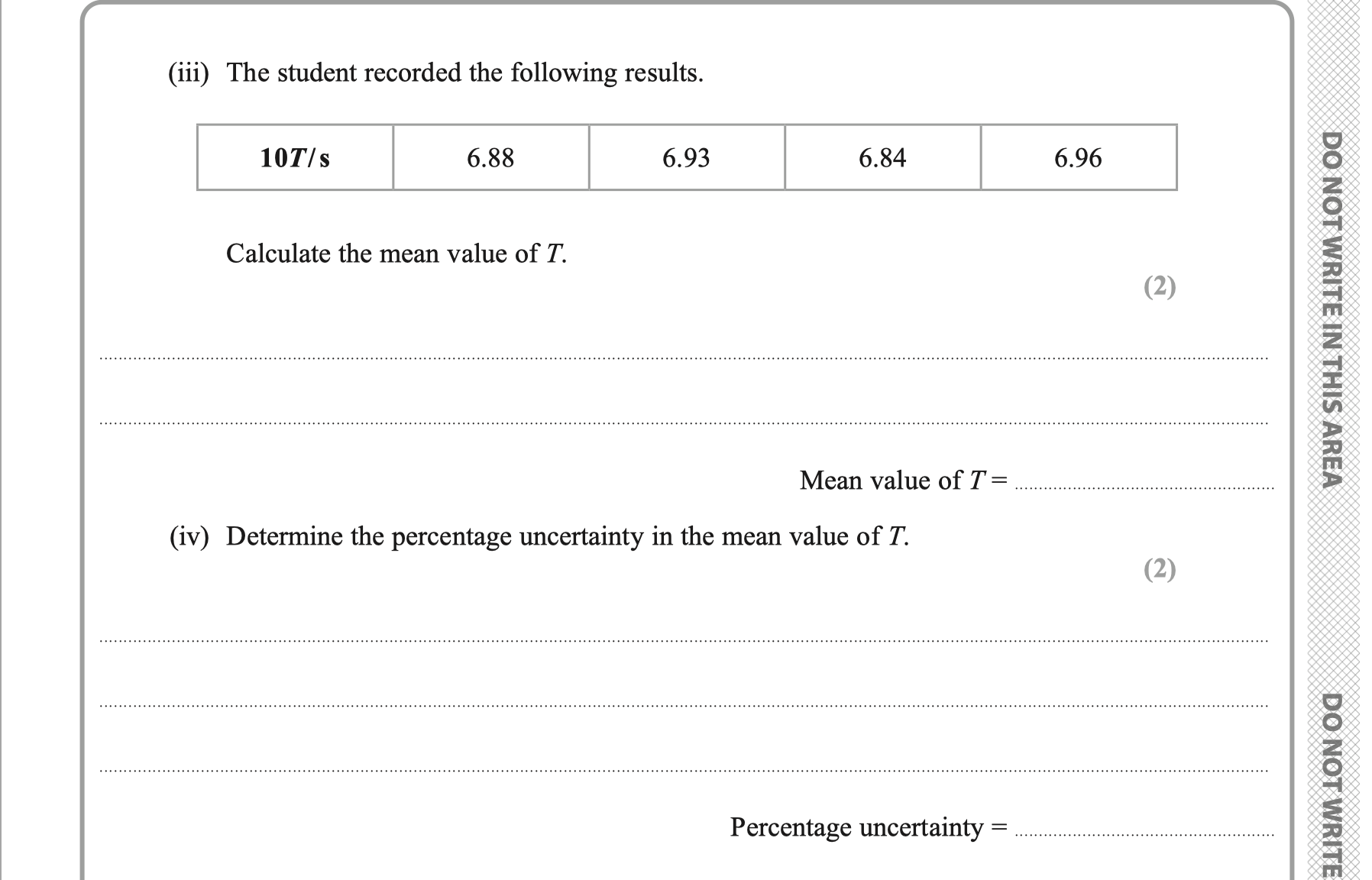Click the 6.96 value in the results table
Screen dimensions: 1372x880
[x=1078, y=158]
